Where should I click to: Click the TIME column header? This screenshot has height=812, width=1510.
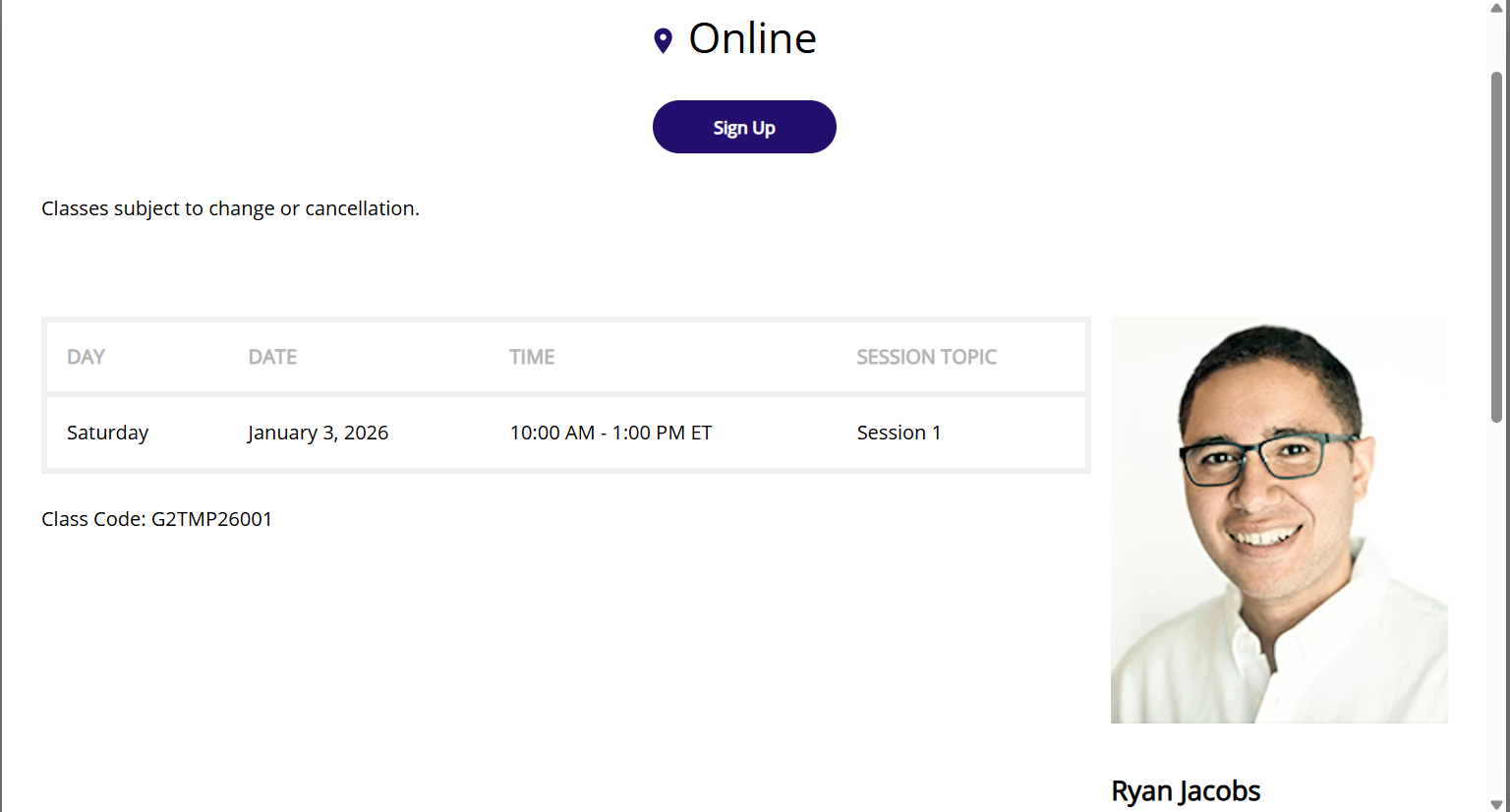(x=532, y=357)
